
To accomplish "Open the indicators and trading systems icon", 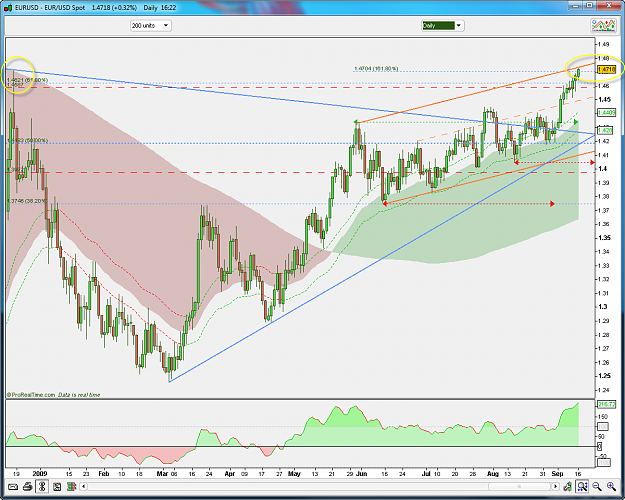I will (x=603, y=26).
